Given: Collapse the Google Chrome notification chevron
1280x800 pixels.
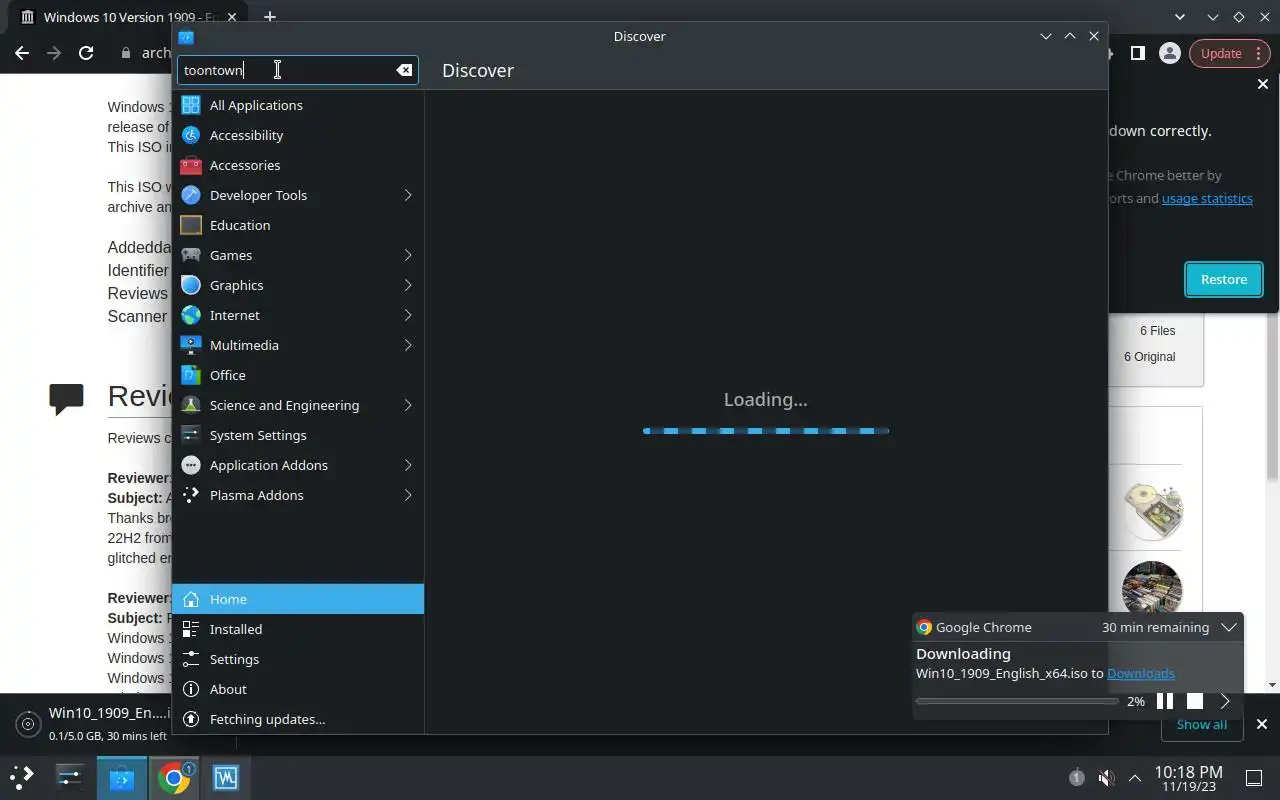Looking at the screenshot, I should click(1229, 627).
